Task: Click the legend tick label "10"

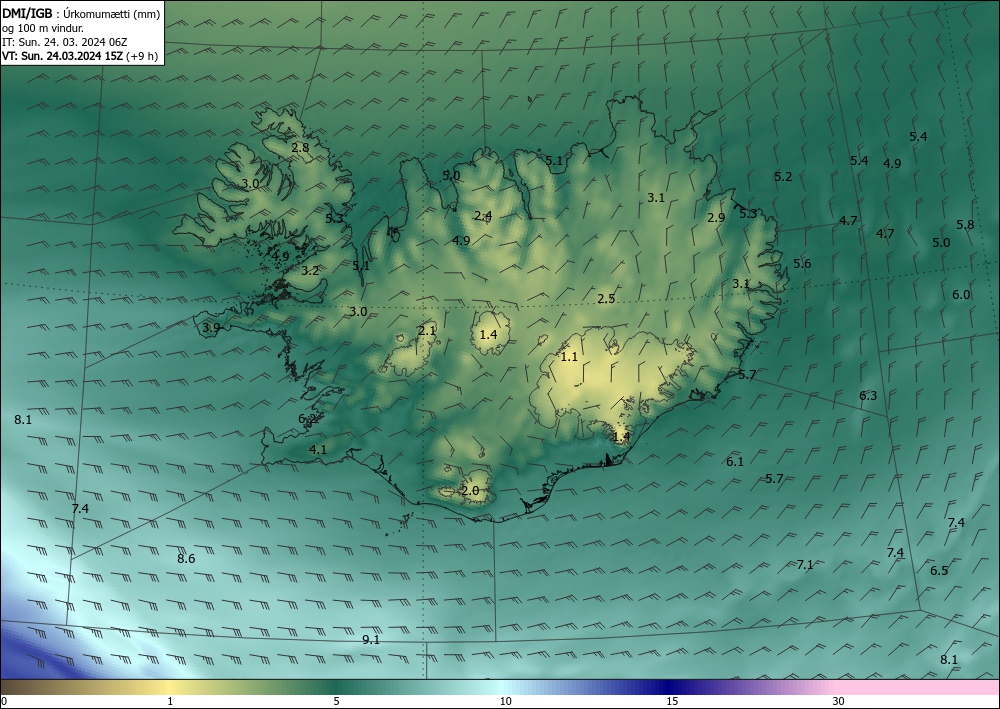Action: (x=505, y=701)
